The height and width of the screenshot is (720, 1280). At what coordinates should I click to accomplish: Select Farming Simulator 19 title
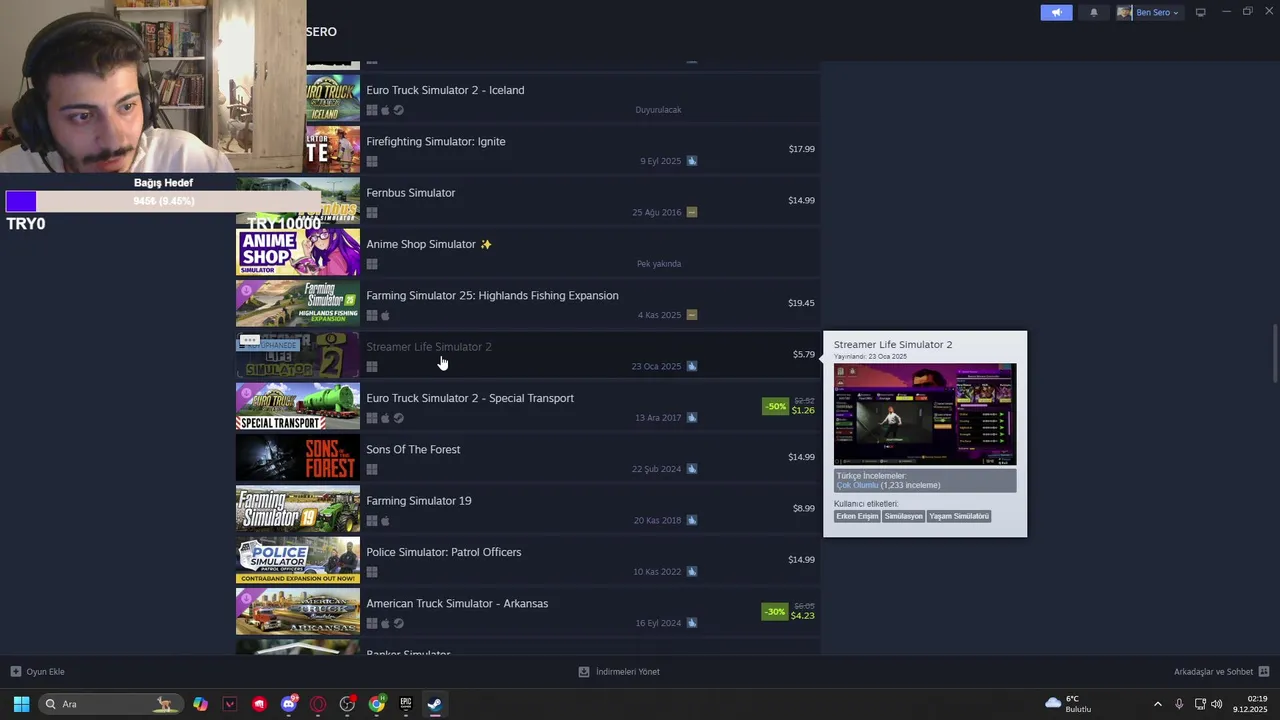(x=418, y=501)
